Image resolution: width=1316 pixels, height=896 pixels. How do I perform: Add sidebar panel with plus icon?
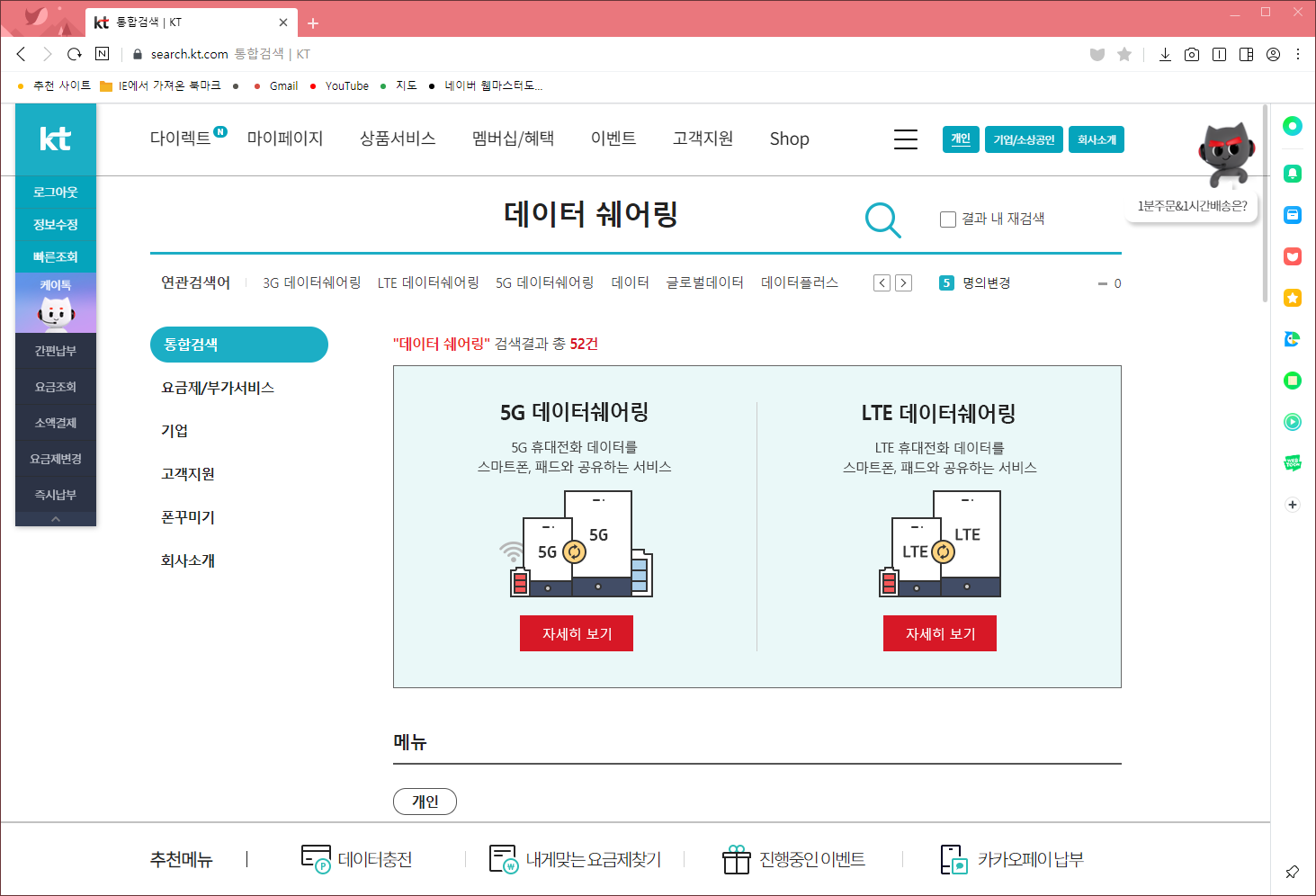pos(1293,505)
